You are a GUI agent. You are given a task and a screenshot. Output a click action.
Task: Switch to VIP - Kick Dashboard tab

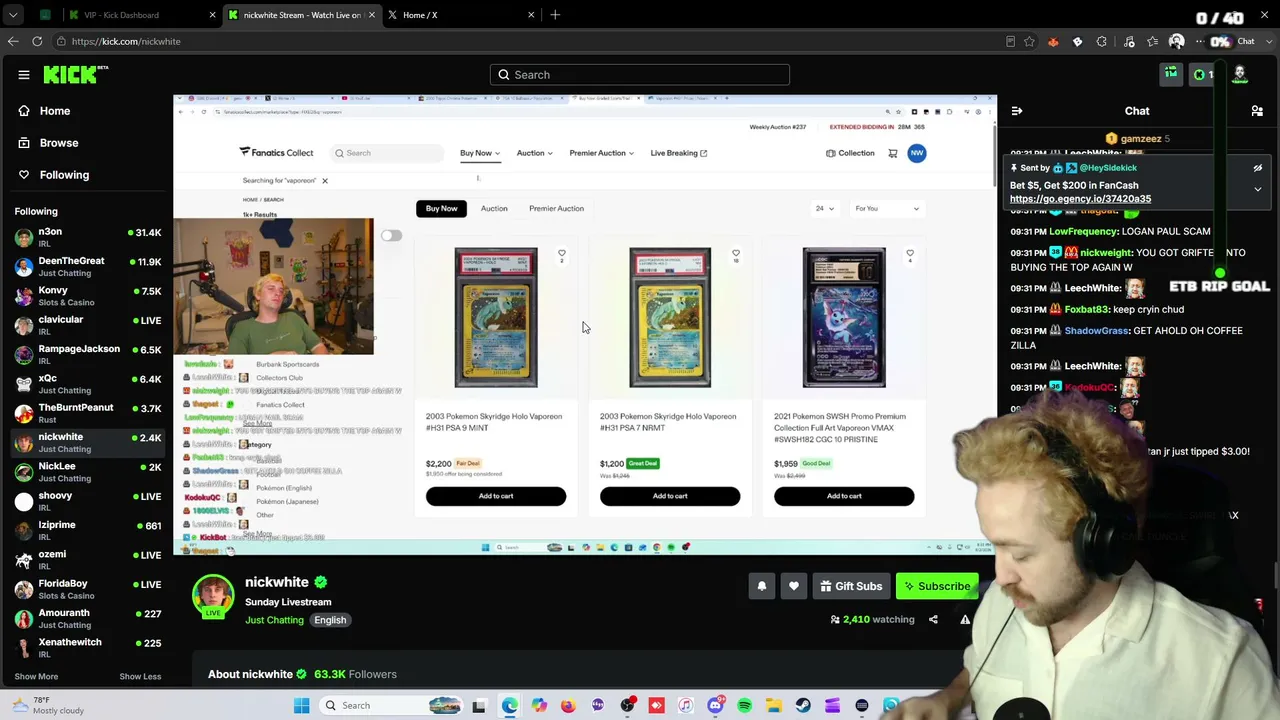tap(143, 15)
